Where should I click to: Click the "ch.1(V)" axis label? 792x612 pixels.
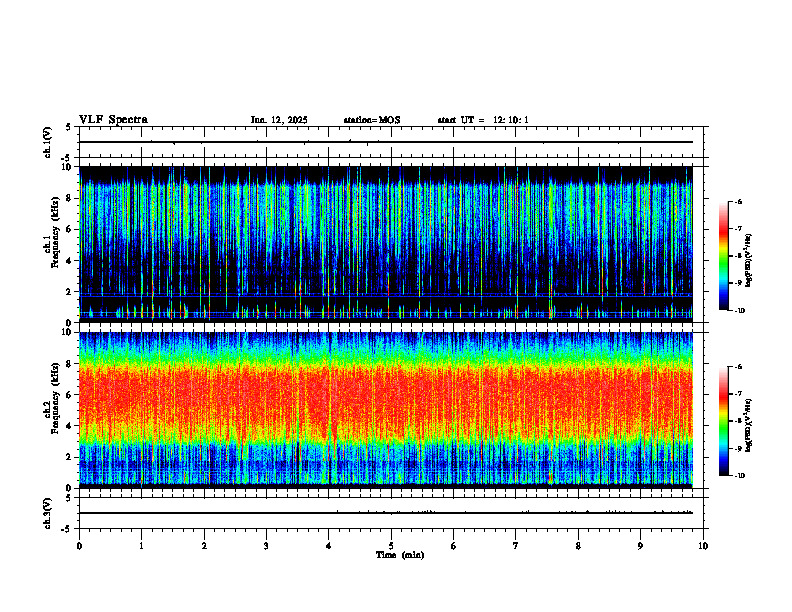(x=47, y=142)
